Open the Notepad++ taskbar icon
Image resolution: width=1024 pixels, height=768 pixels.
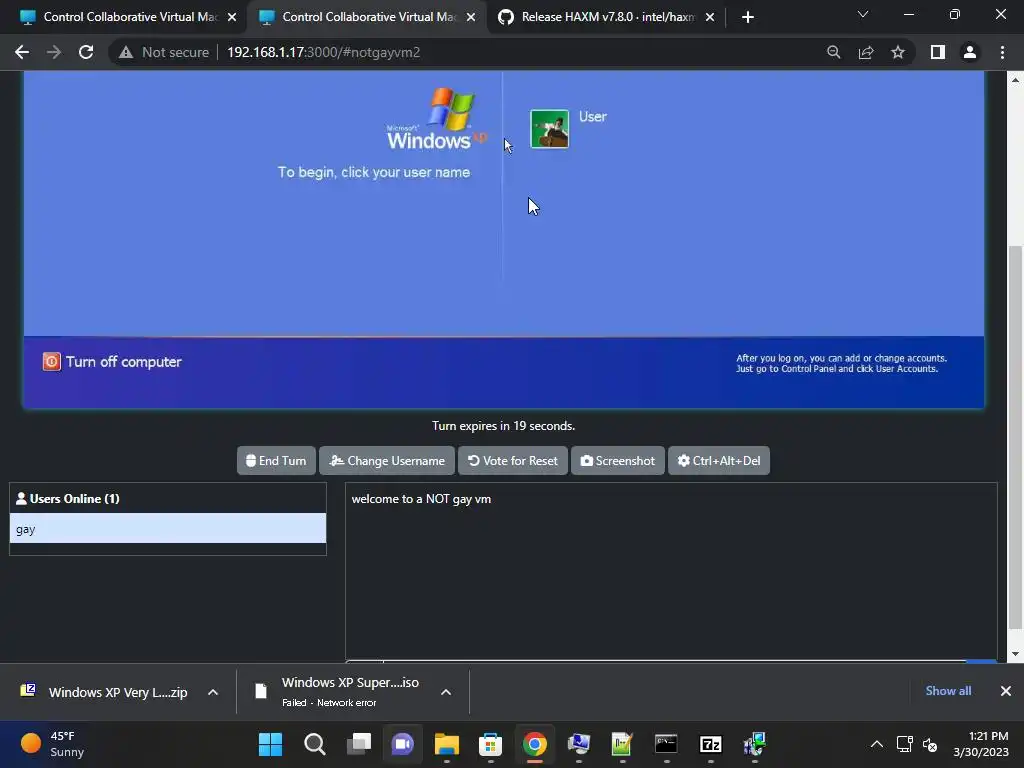click(622, 744)
